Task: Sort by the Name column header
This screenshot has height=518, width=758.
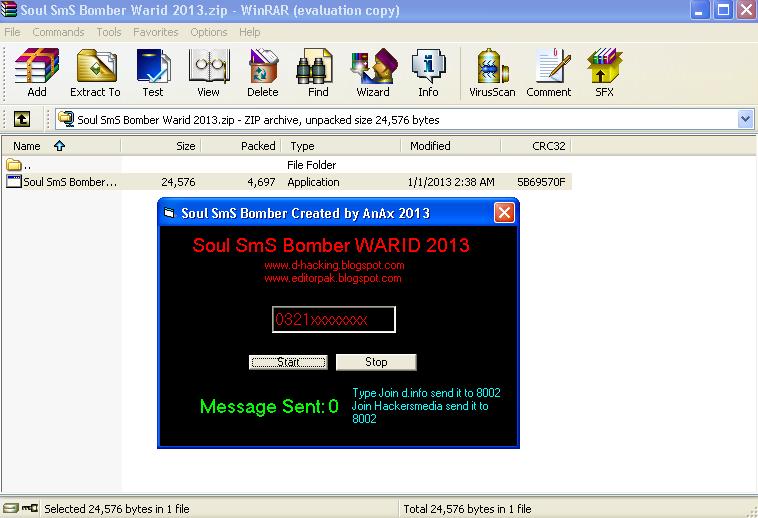Action: pos(61,146)
